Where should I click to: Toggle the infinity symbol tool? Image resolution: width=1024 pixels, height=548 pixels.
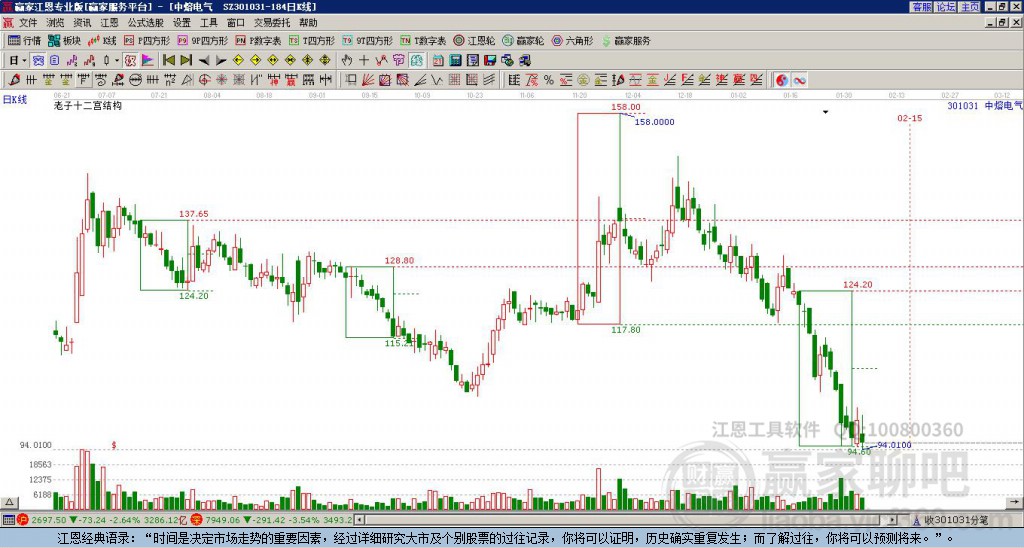click(800, 80)
